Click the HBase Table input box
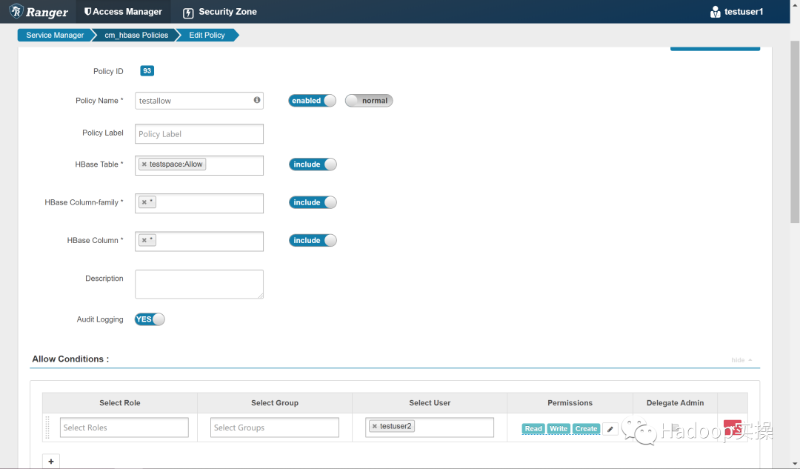This screenshot has width=800, height=469. pos(199,165)
